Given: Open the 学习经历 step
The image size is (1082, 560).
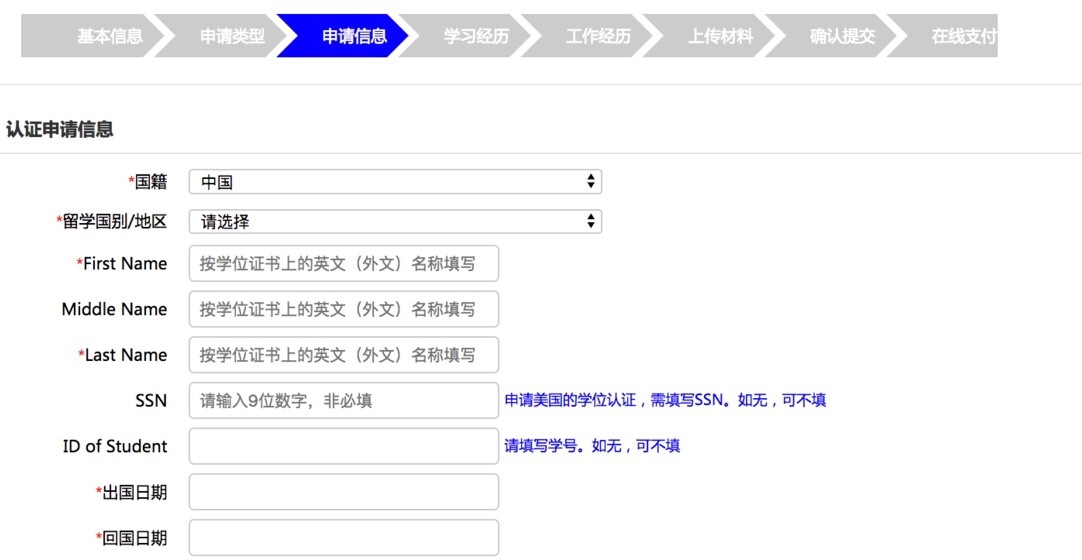Looking at the screenshot, I should click(x=476, y=37).
